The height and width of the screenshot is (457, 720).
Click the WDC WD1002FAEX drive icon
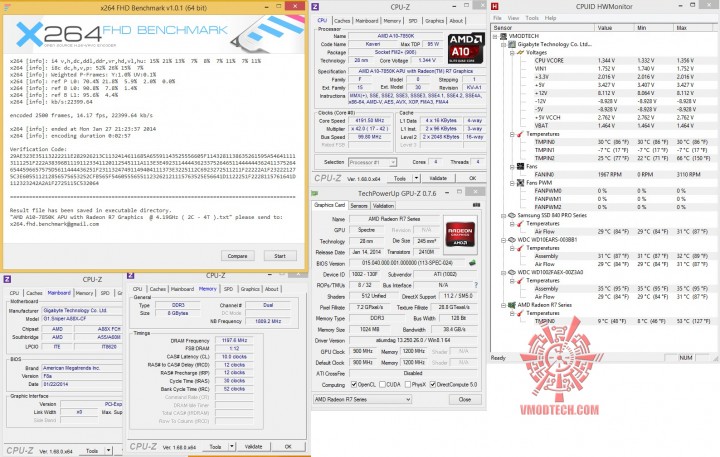tap(512, 272)
